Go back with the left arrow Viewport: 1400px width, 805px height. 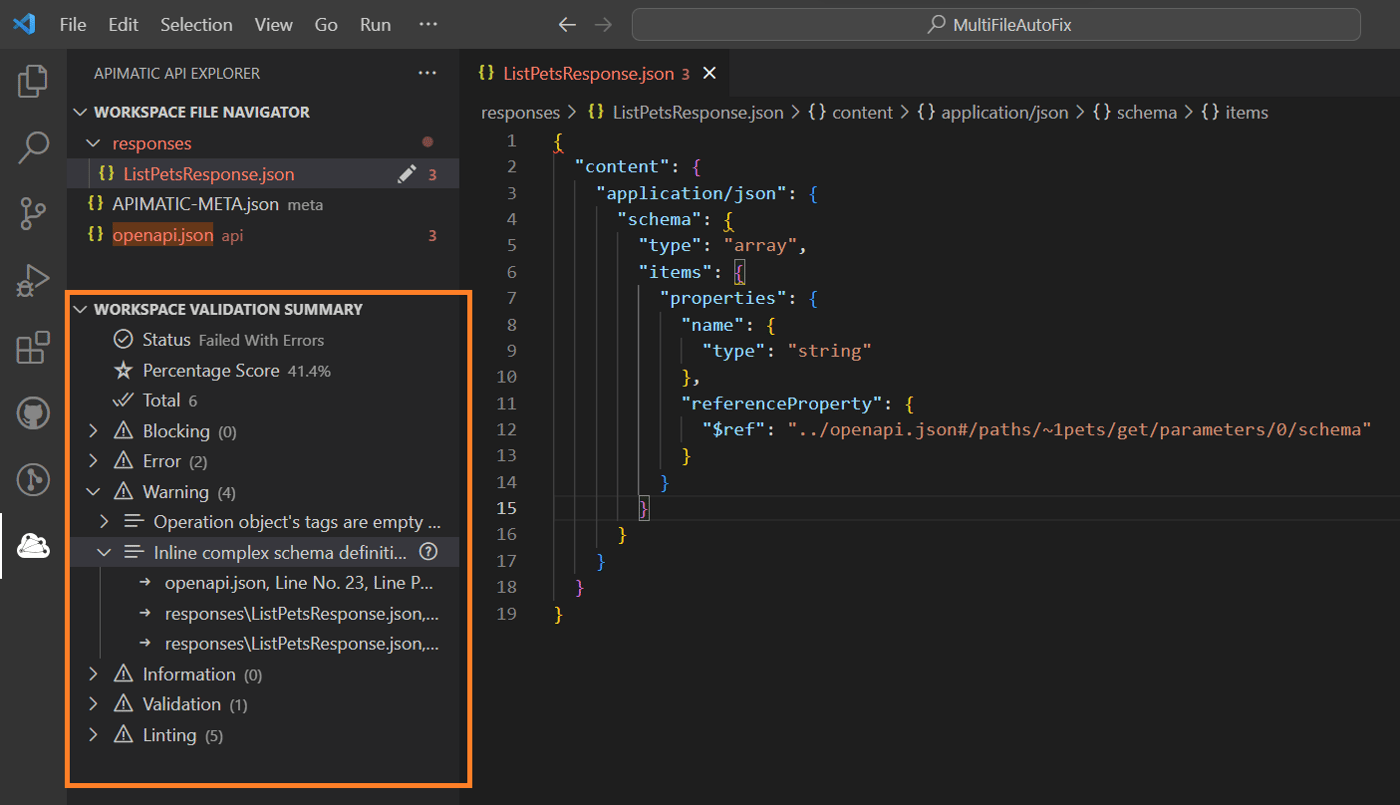point(567,25)
